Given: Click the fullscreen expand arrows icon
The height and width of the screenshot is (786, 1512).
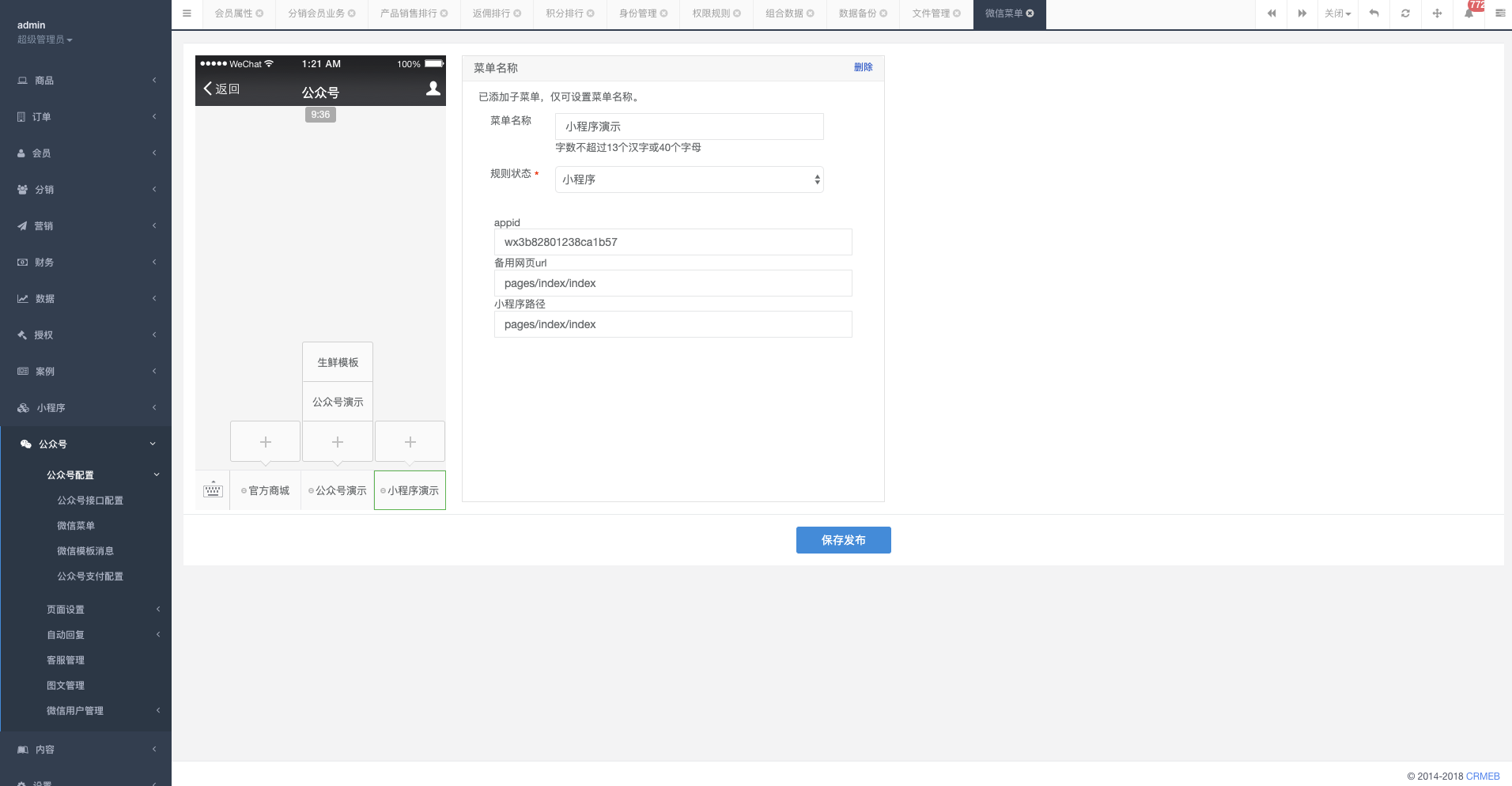Looking at the screenshot, I should [x=1438, y=13].
